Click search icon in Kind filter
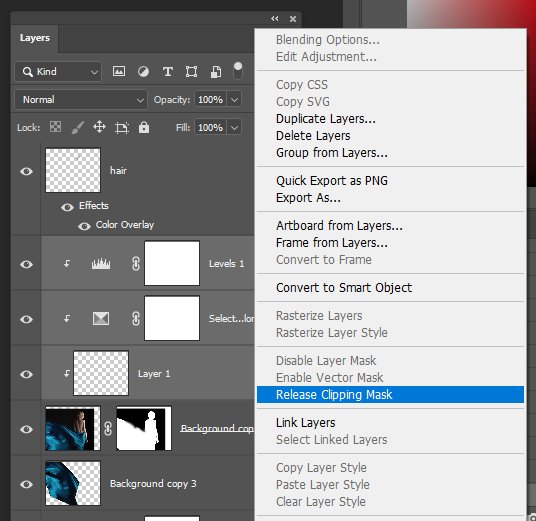The image size is (536, 521). [x=27, y=72]
